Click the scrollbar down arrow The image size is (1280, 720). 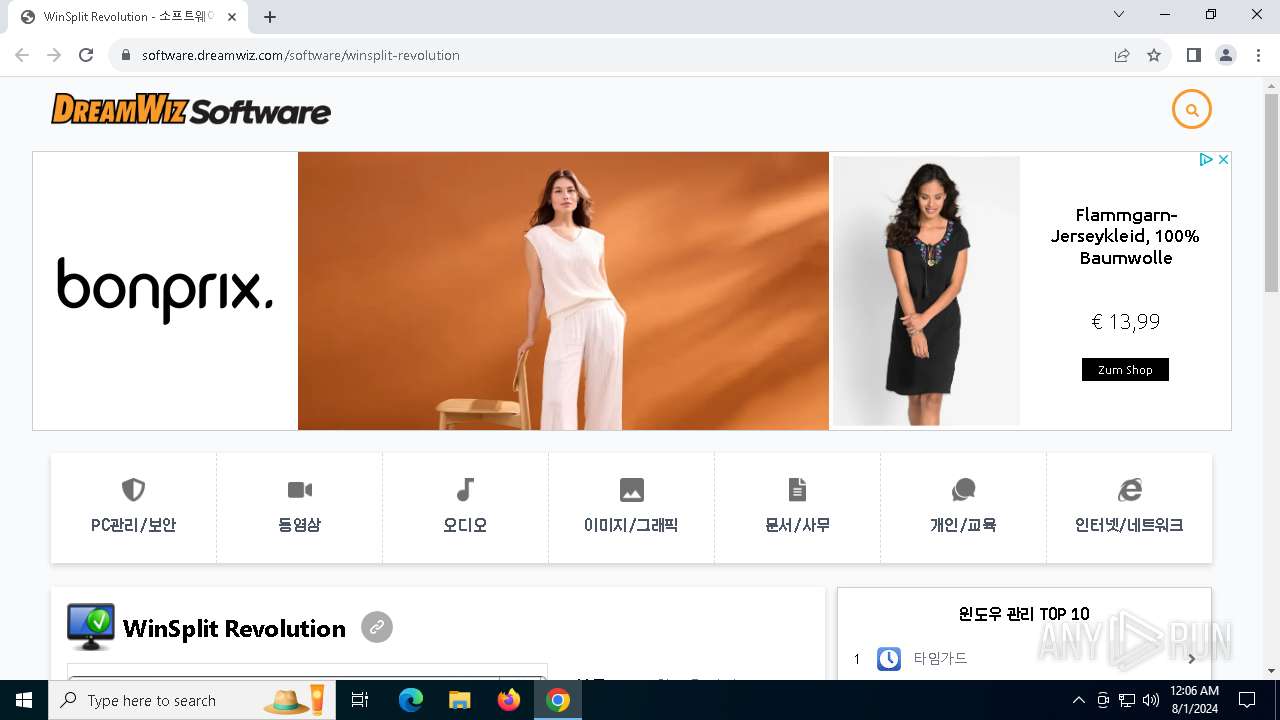[x=1271, y=671]
